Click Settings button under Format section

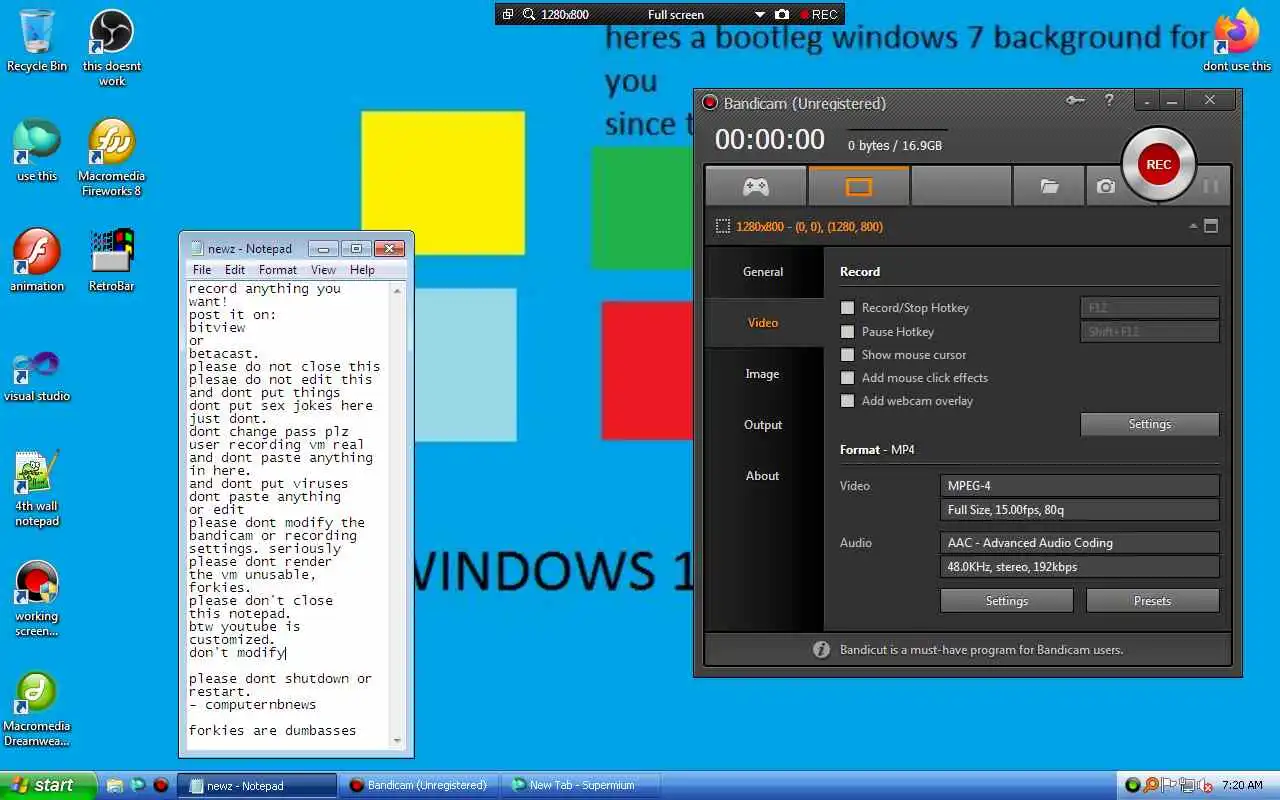click(1007, 601)
